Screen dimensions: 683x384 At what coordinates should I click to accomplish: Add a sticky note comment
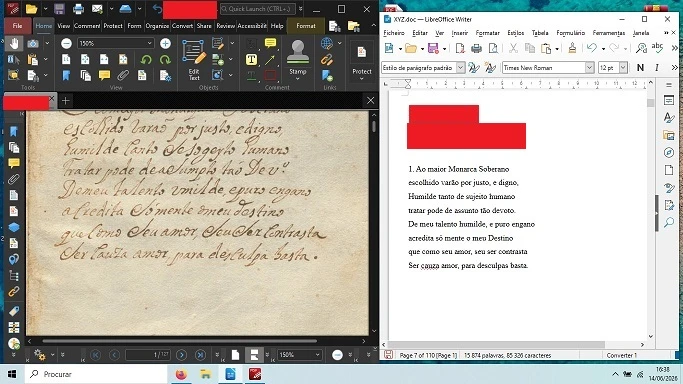coord(270,43)
